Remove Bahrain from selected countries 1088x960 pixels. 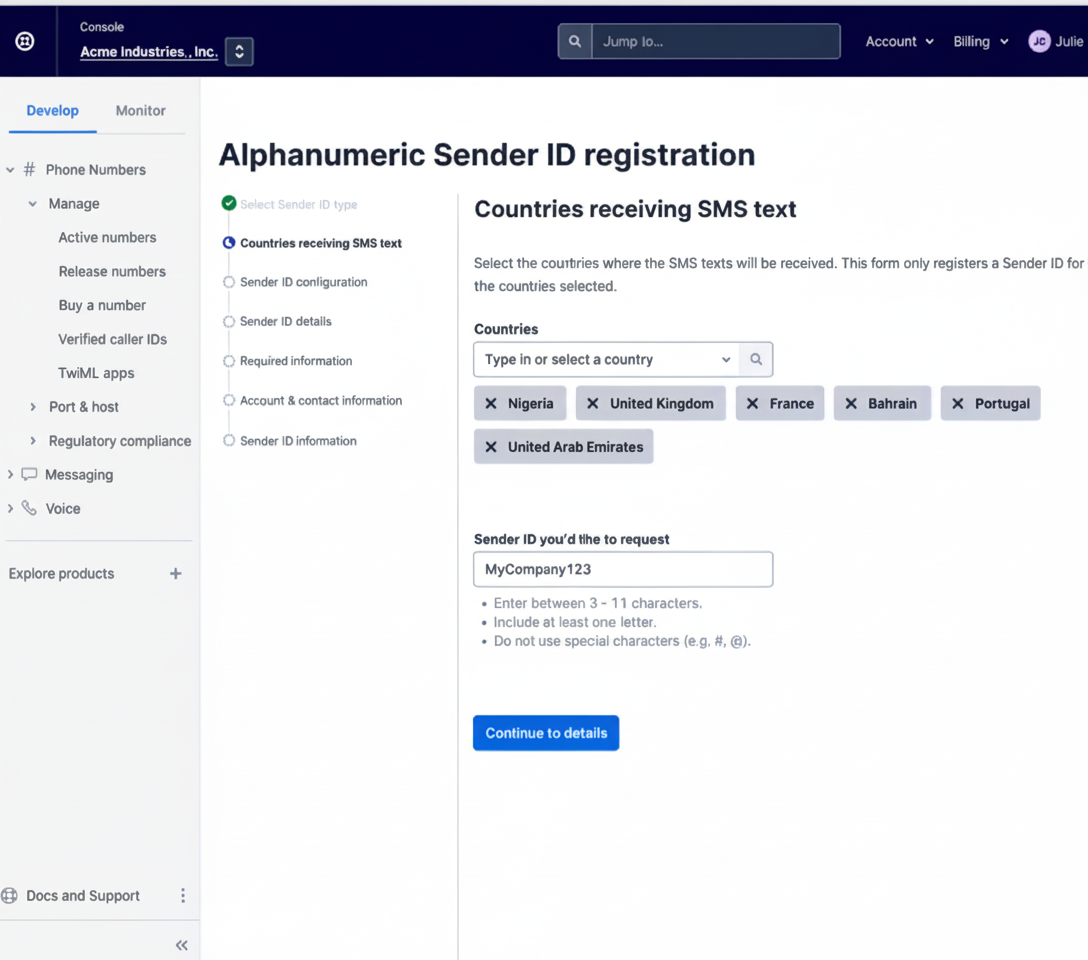[x=851, y=403]
